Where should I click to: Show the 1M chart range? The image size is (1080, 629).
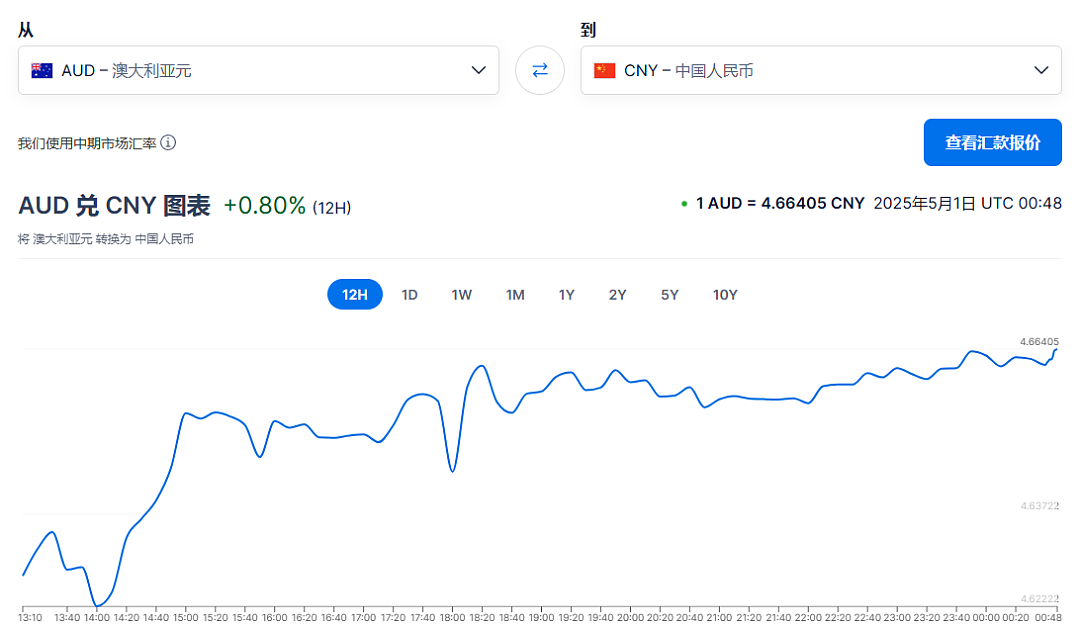(x=515, y=295)
